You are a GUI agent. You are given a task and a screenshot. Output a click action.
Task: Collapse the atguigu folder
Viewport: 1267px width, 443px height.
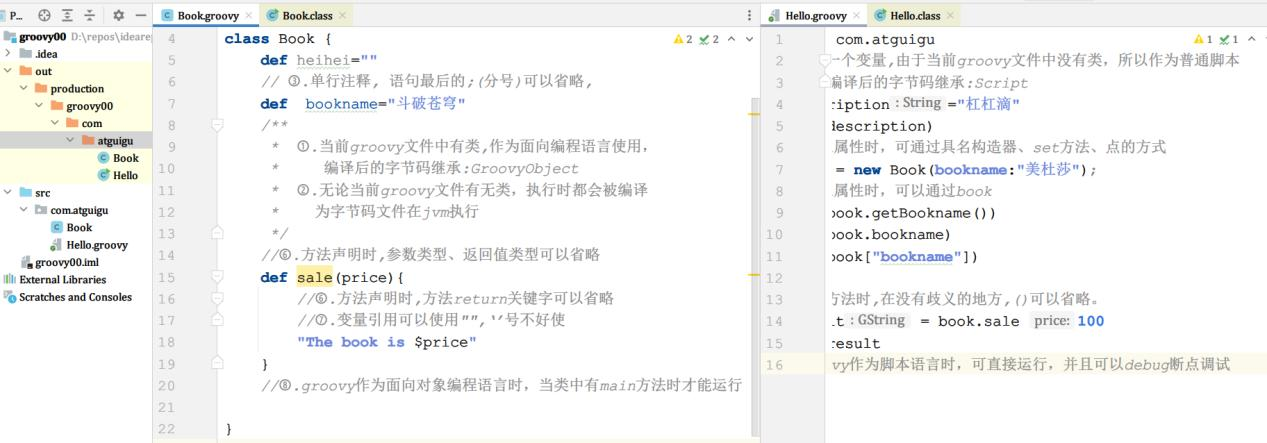tap(71, 140)
